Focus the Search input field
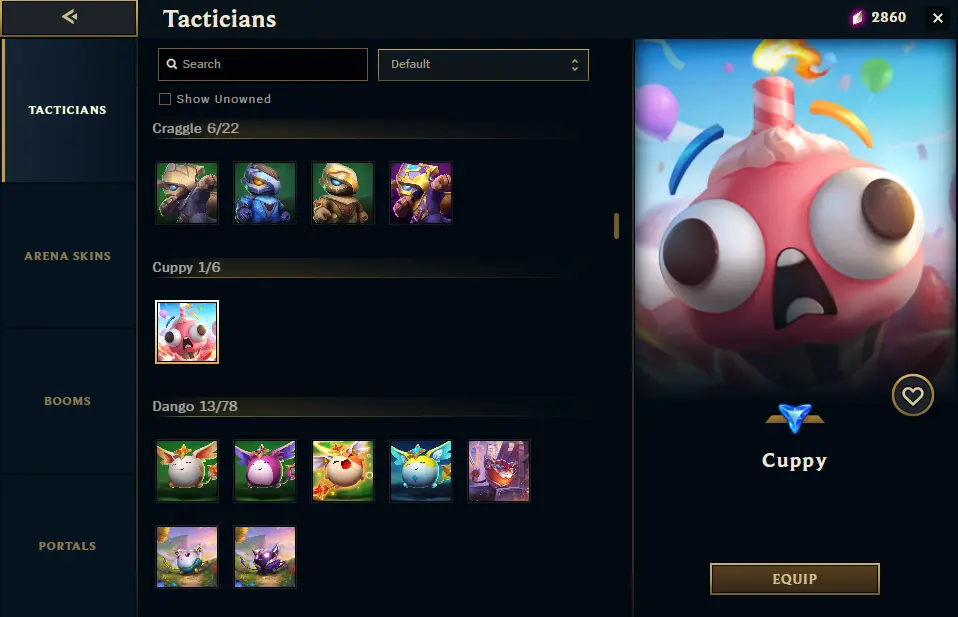The height and width of the screenshot is (617, 958). [263, 64]
